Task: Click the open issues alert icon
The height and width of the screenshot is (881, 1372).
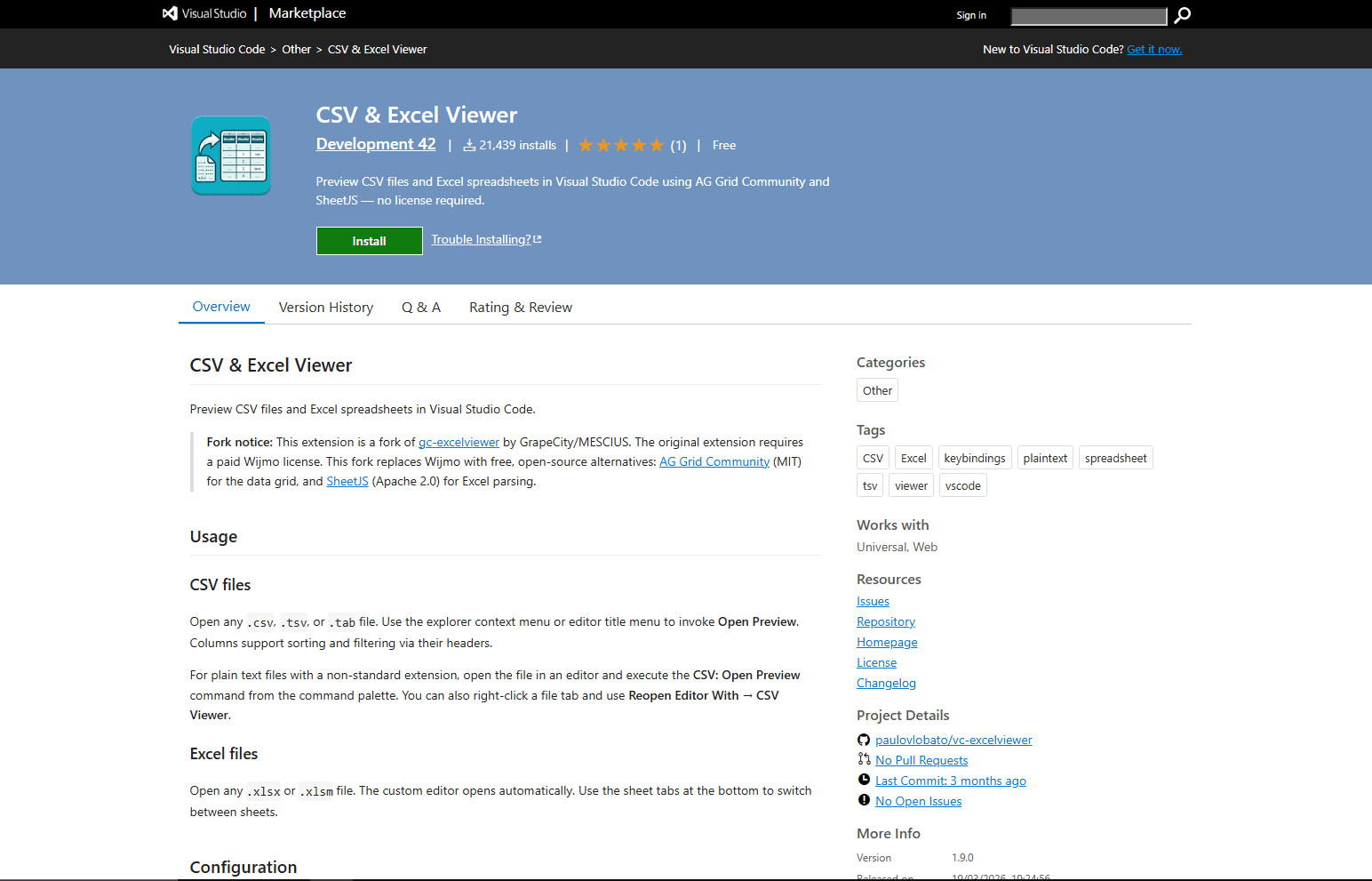Action: (864, 800)
